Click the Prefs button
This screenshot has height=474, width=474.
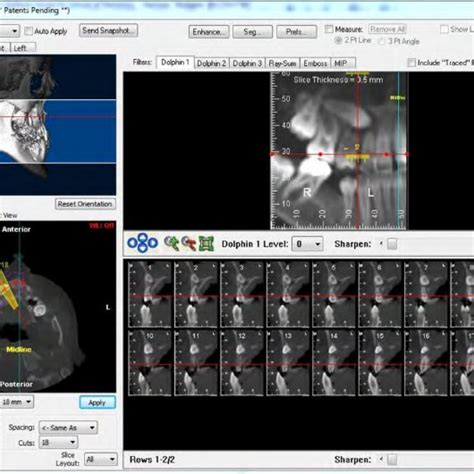coord(296,32)
